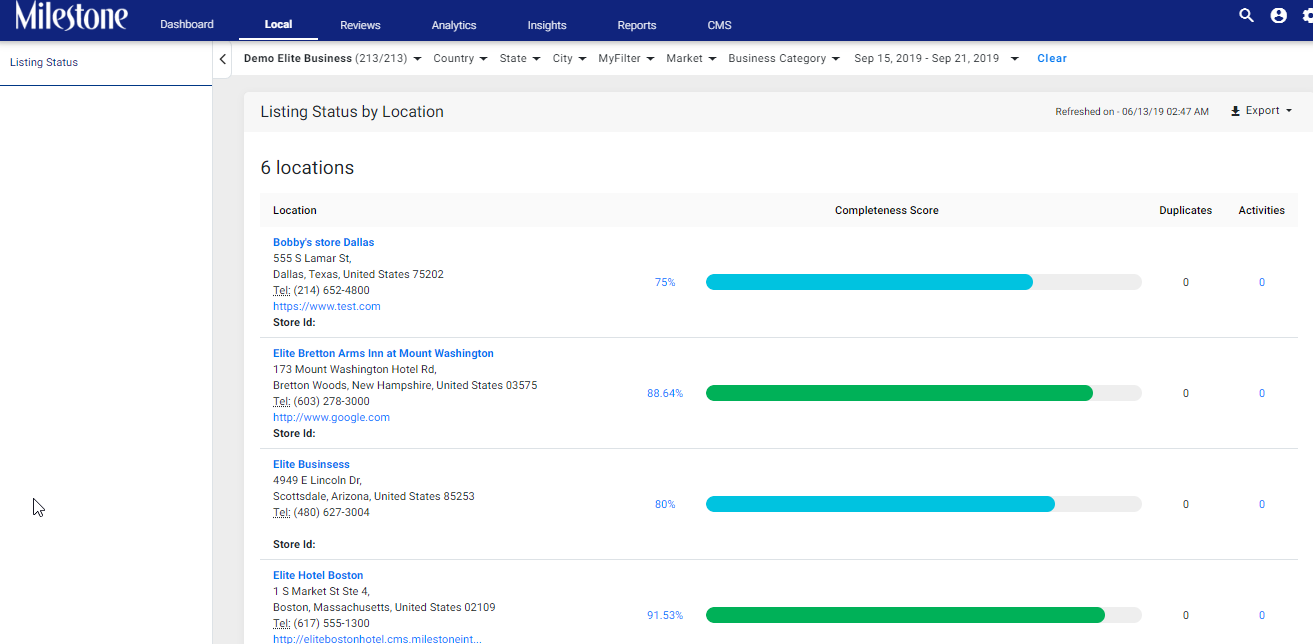Open Bobby's store Dallas location link
The image size is (1313, 644).
323,242
